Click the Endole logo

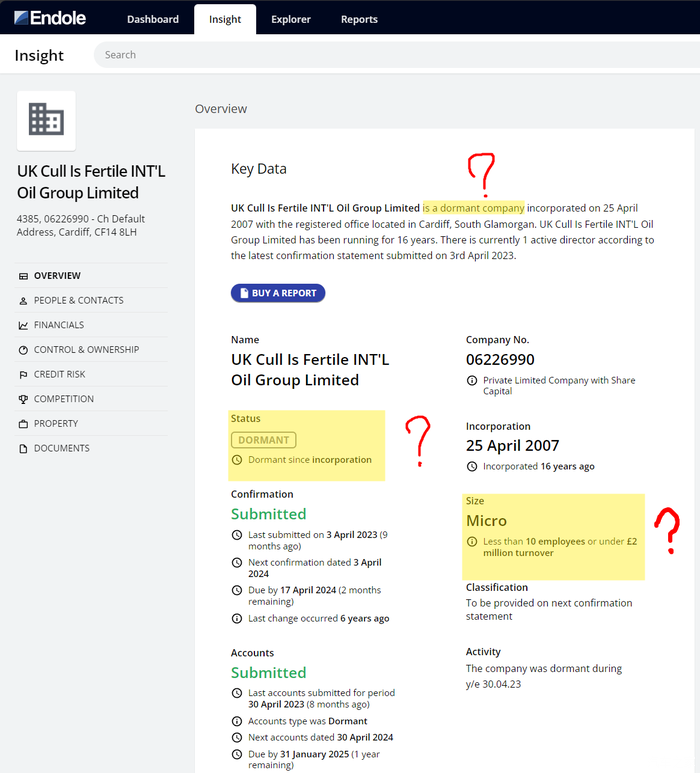[50, 18]
